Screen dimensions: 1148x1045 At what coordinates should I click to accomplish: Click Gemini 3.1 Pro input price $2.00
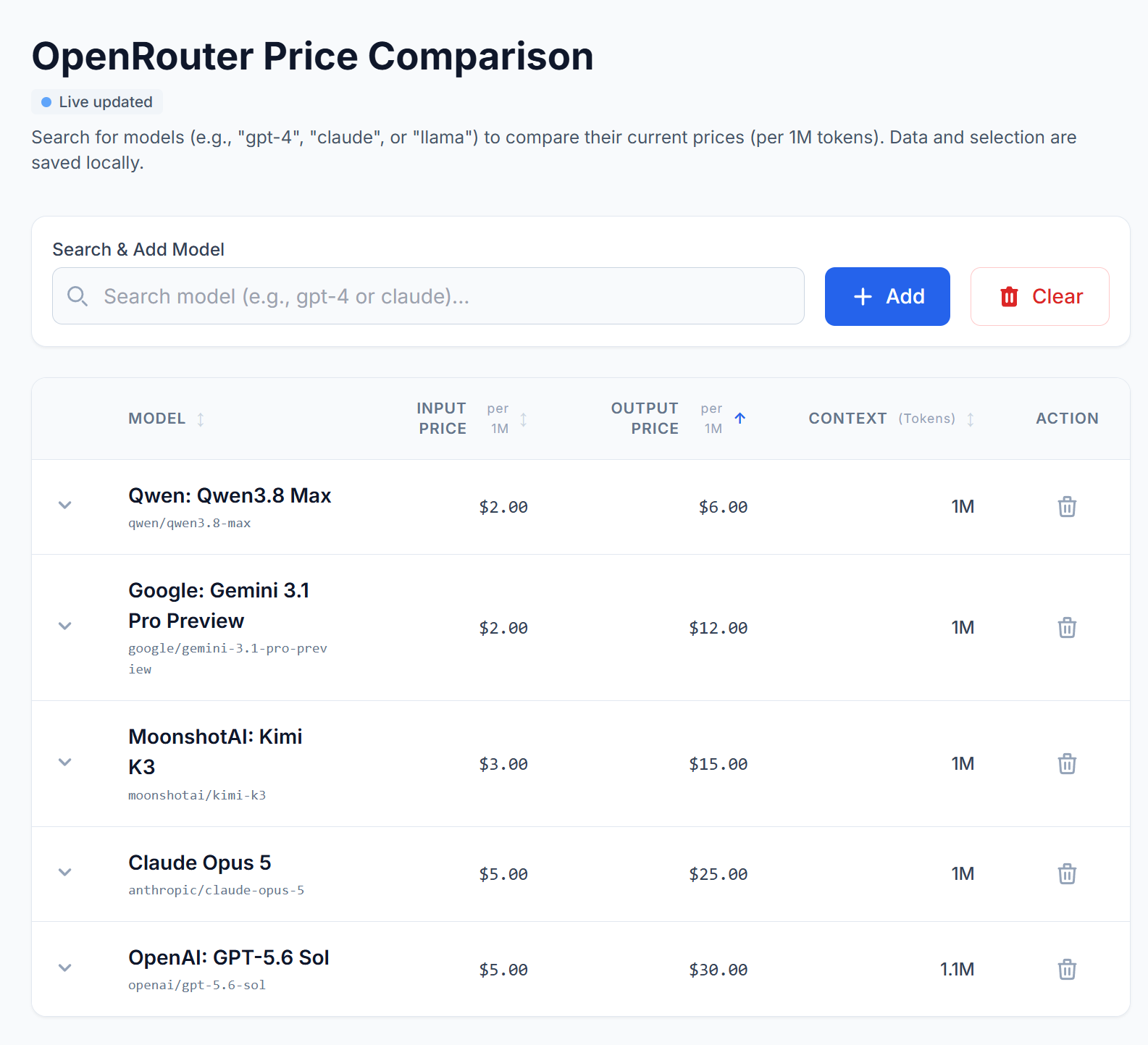click(503, 628)
